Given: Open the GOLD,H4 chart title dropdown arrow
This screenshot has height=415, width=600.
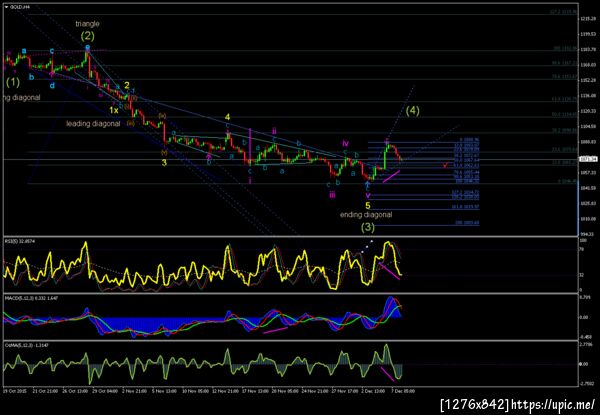Looking at the screenshot, I should tap(7, 7).
